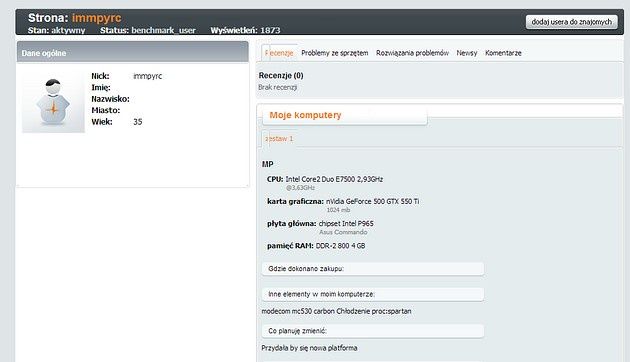This screenshot has height=362, width=630.
Task: Click the immpyrc username in page header
Action: tap(96, 18)
